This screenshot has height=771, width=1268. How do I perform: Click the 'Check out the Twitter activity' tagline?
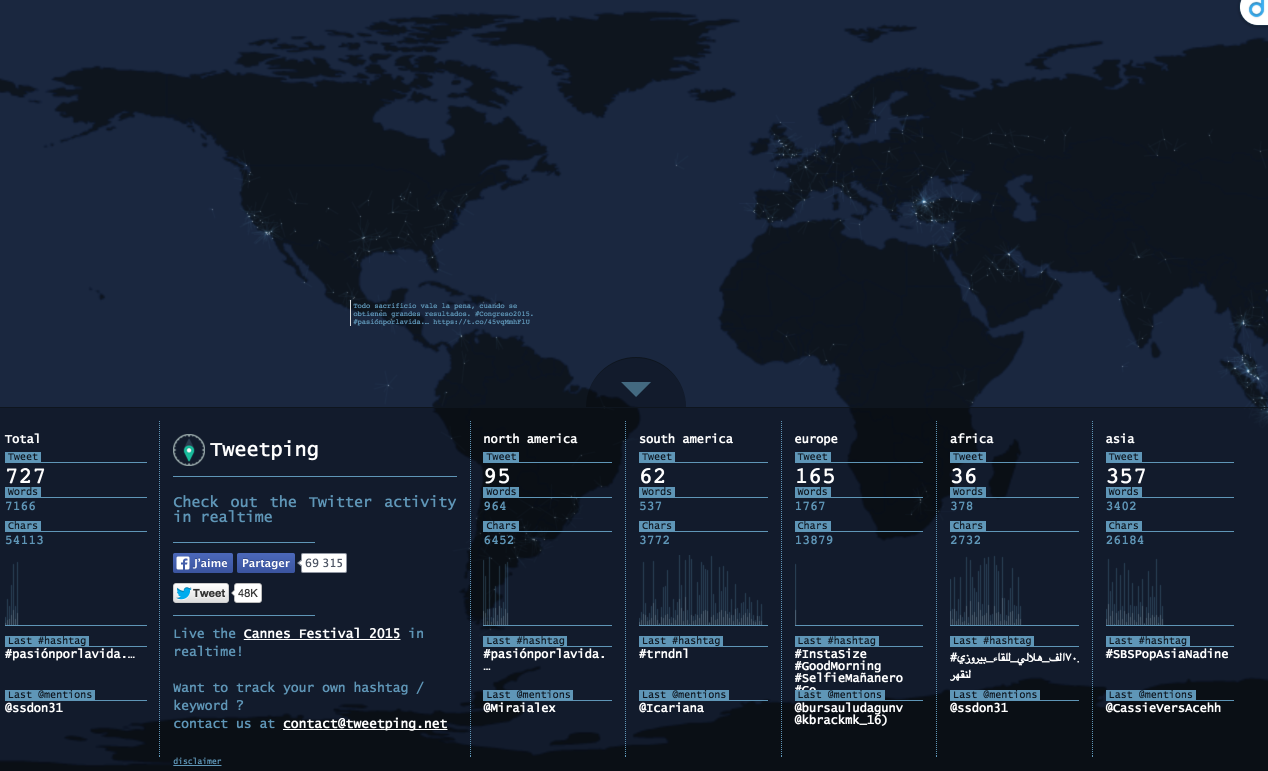point(314,509)
